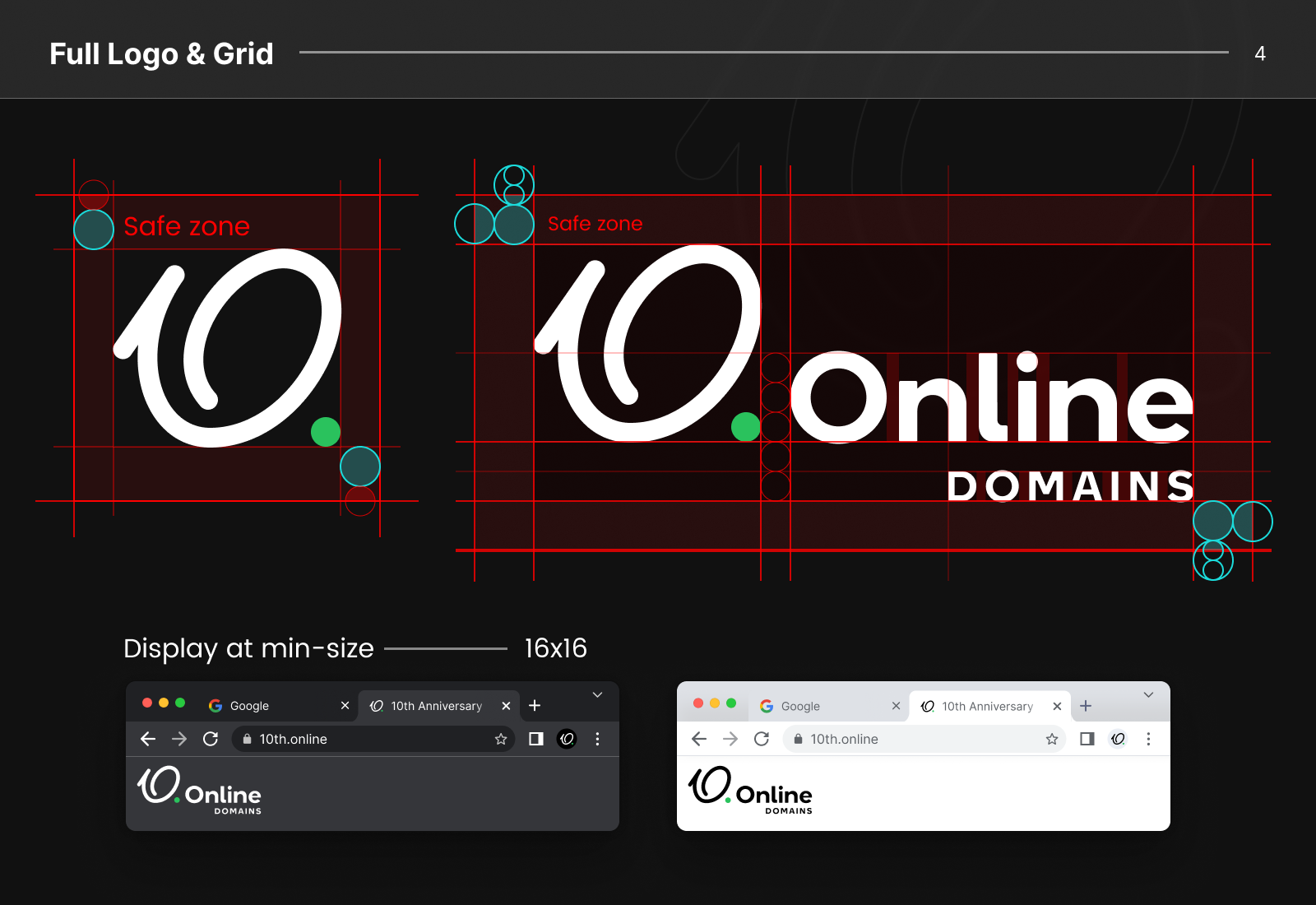Reload the page in the left browser mockup
Image resolution: width=1316 pixels, height=905 pixels.
click(x=211, y=739)
